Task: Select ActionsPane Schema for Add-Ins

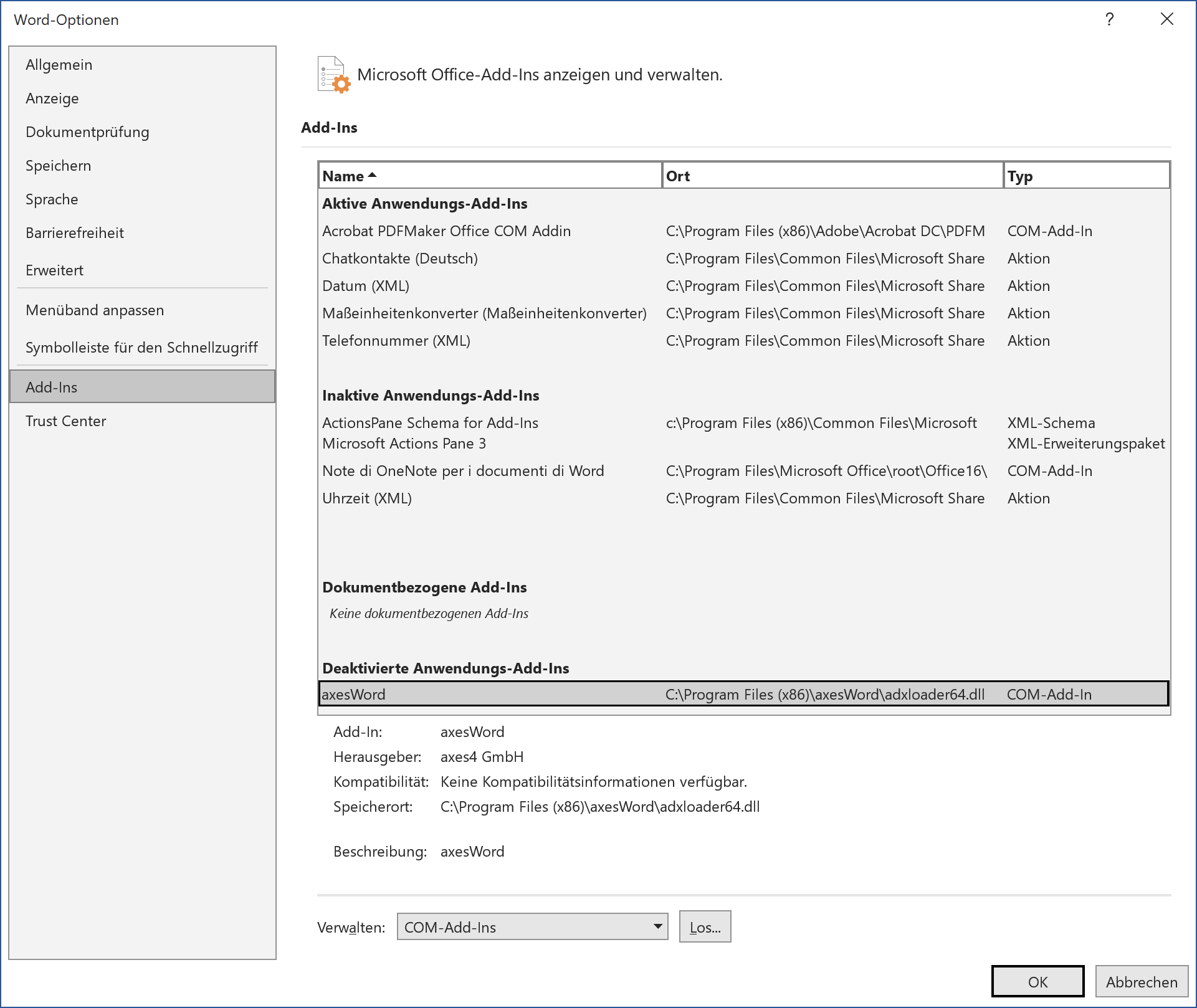Action: tap(430, 423)
